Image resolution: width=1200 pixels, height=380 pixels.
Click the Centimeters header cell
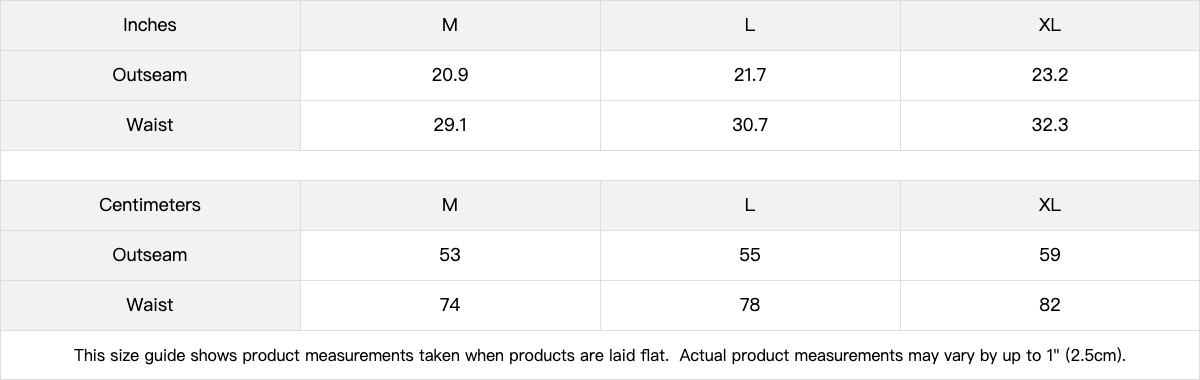coord(150,205)
